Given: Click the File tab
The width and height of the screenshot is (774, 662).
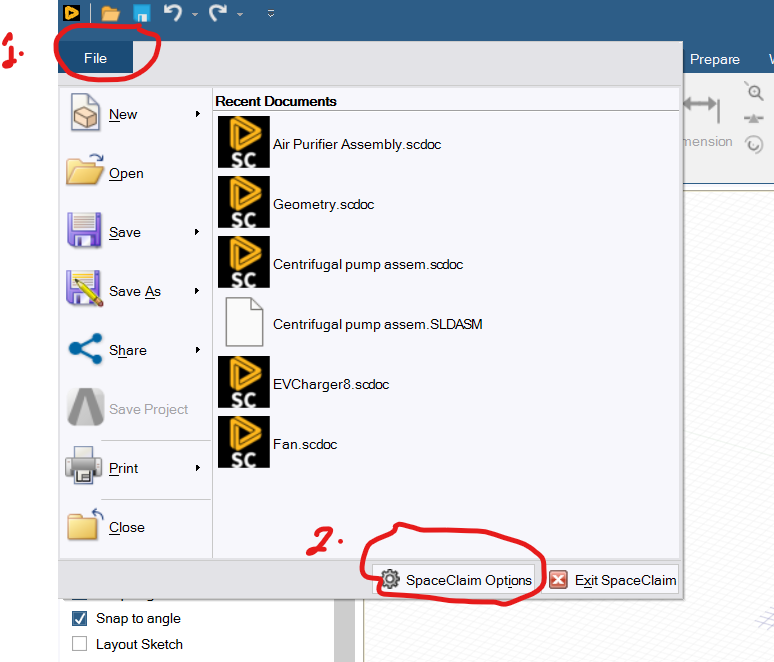Looking at the screenshot, I should coord(95,58).
